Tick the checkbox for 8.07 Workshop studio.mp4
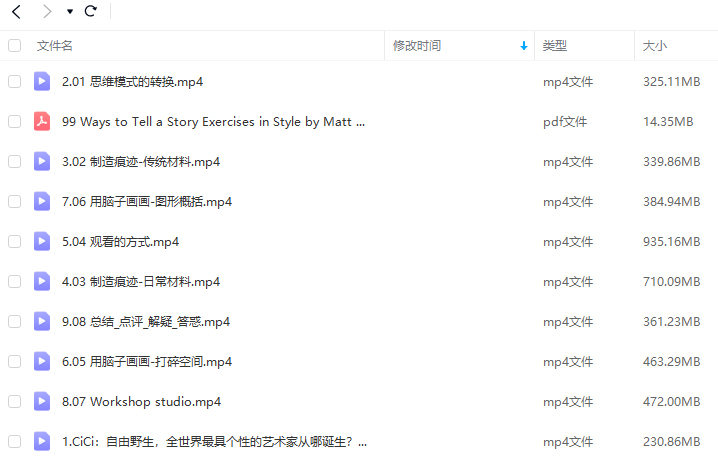The width and height of the screenshot is (718, 467). [14, 402]
